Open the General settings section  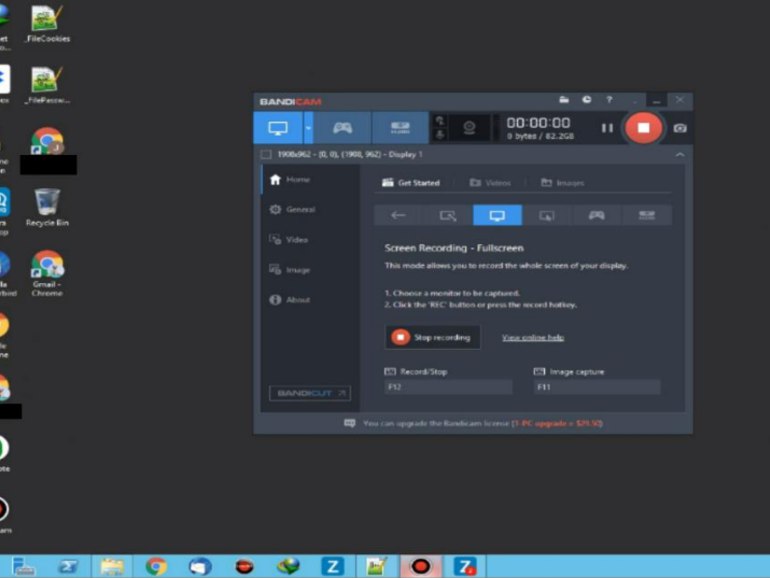[310, 210]
